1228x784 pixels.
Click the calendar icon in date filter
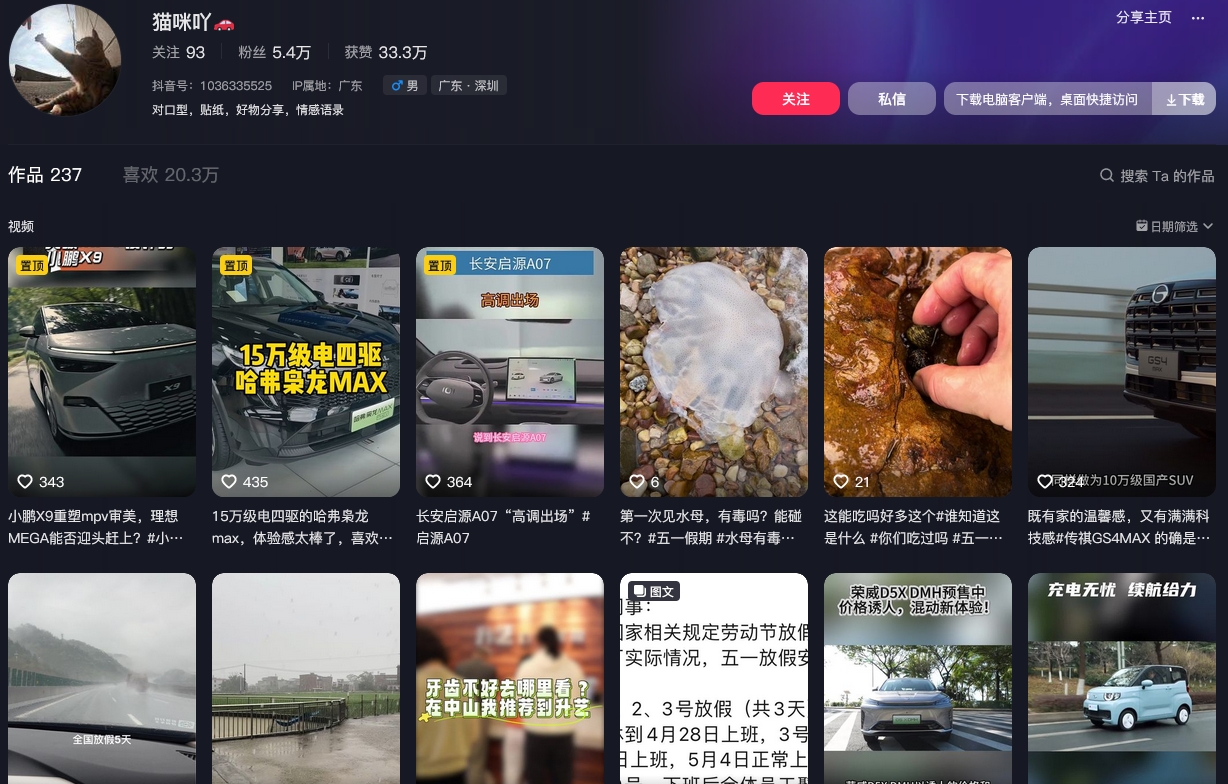[x=1142, y=226]
